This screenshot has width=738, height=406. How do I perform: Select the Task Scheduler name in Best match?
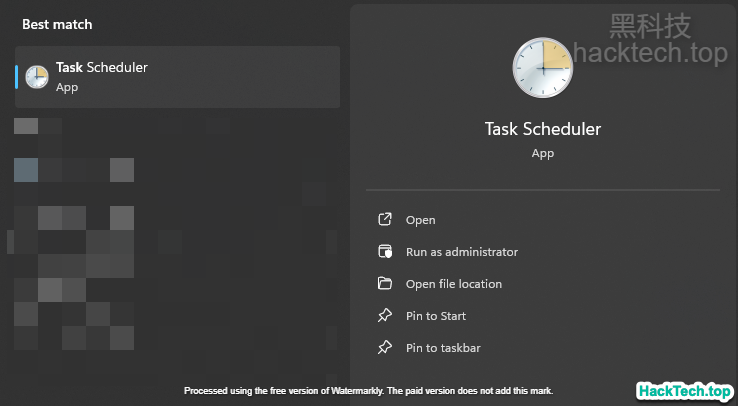pyautogui.click(x=102, y=68)
